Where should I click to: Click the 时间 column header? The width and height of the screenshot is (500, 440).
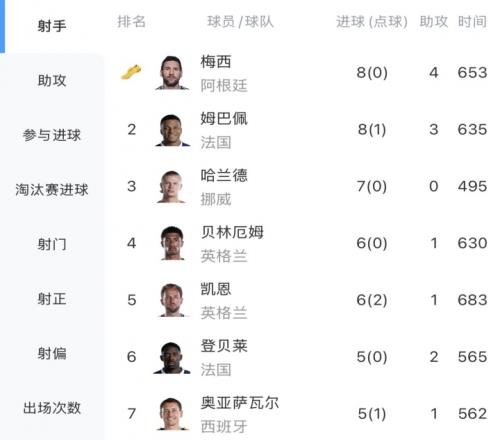coord(472,22)
